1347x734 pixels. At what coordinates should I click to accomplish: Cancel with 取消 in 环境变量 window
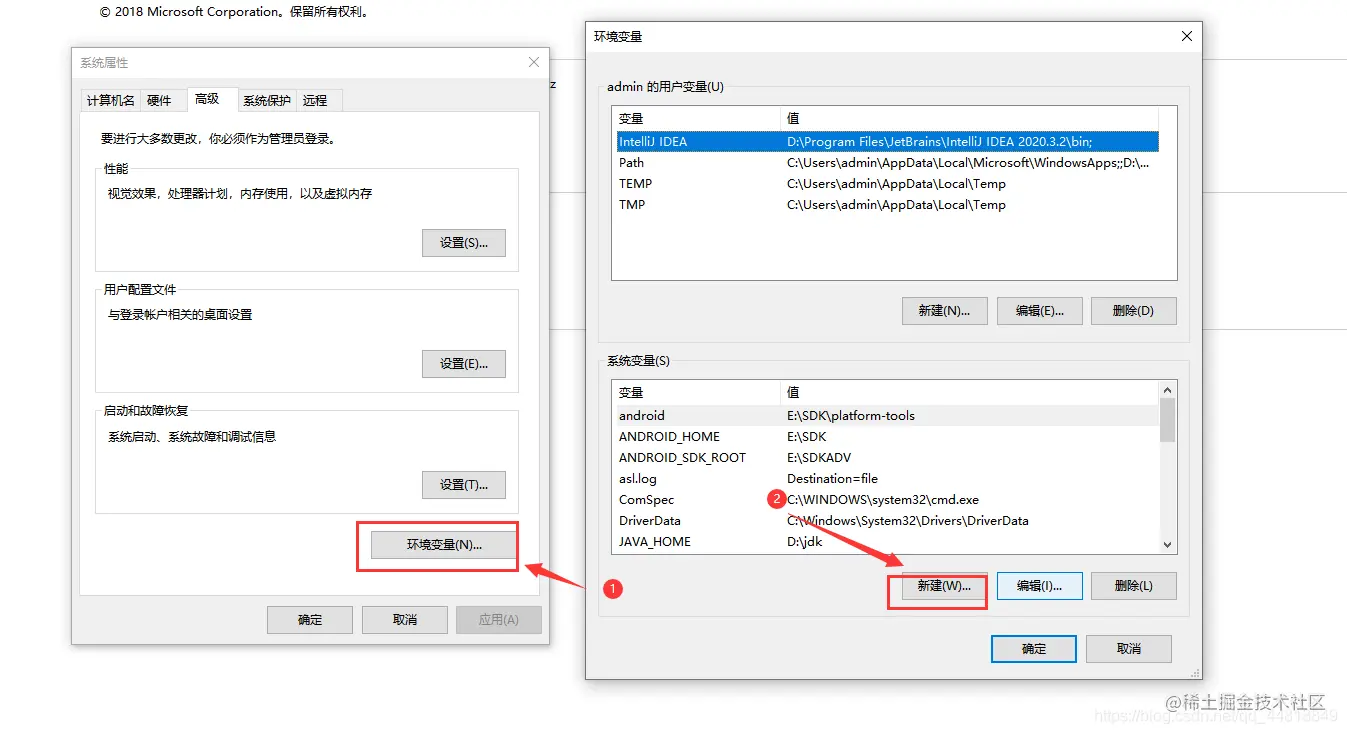1129,649
